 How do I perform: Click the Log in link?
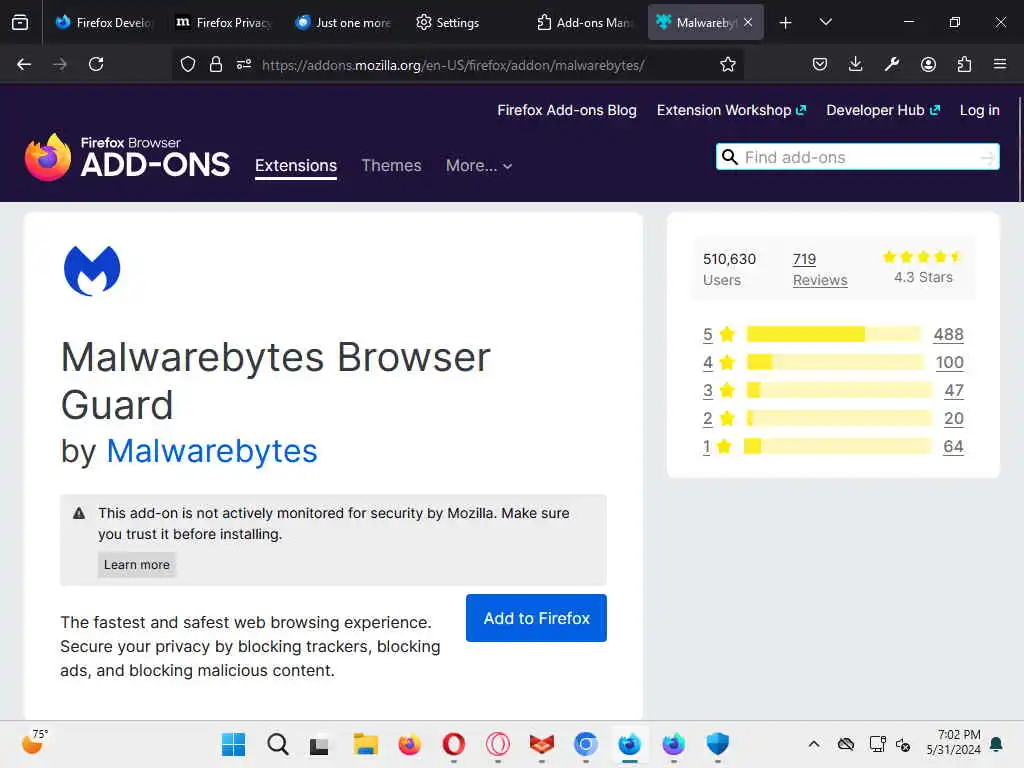click(980, 110)
